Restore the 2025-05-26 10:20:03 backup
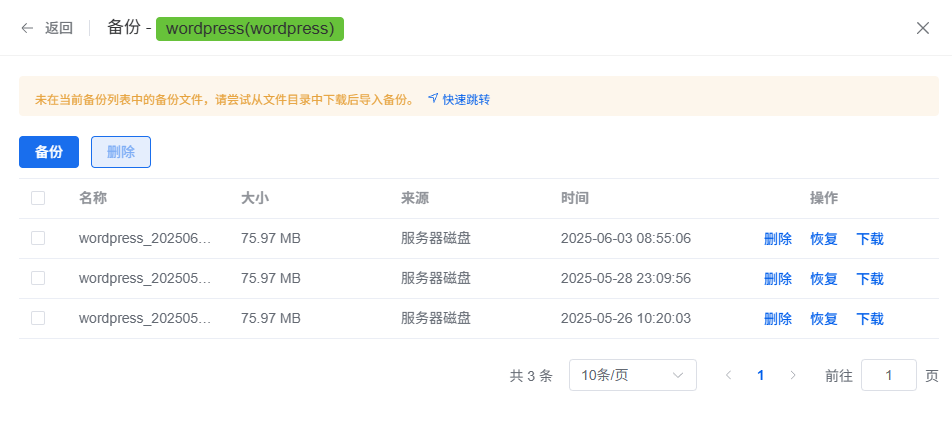The height and width of the screenshot is (423, 952). point(824,319)
